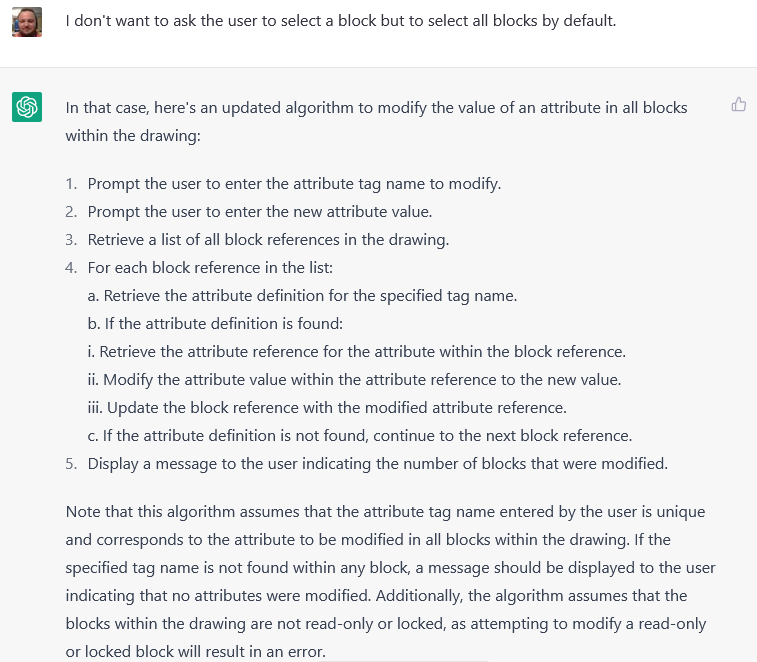Click sub-step b 'If the attribute definition is found'

pos(215,324)
